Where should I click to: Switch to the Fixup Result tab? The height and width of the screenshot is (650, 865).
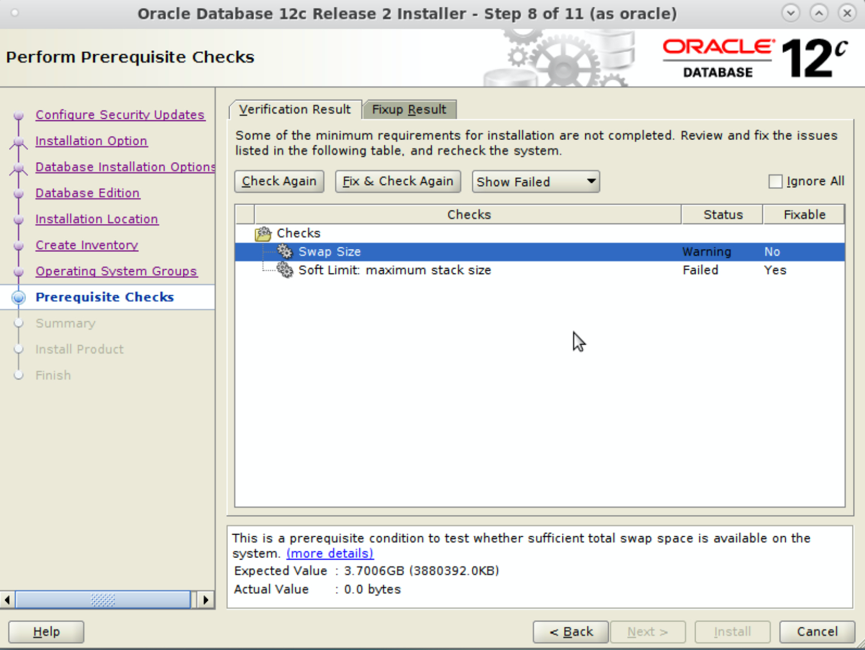(409, 109)
